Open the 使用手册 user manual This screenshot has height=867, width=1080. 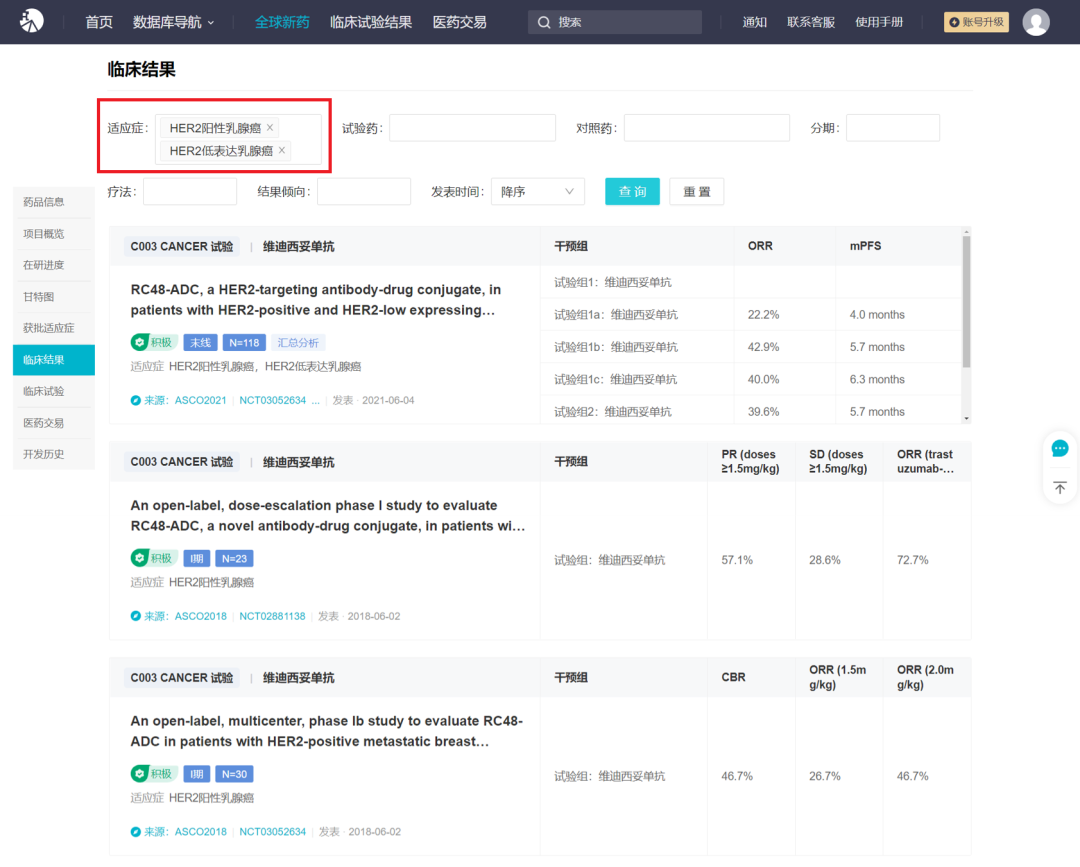[879, 22]
